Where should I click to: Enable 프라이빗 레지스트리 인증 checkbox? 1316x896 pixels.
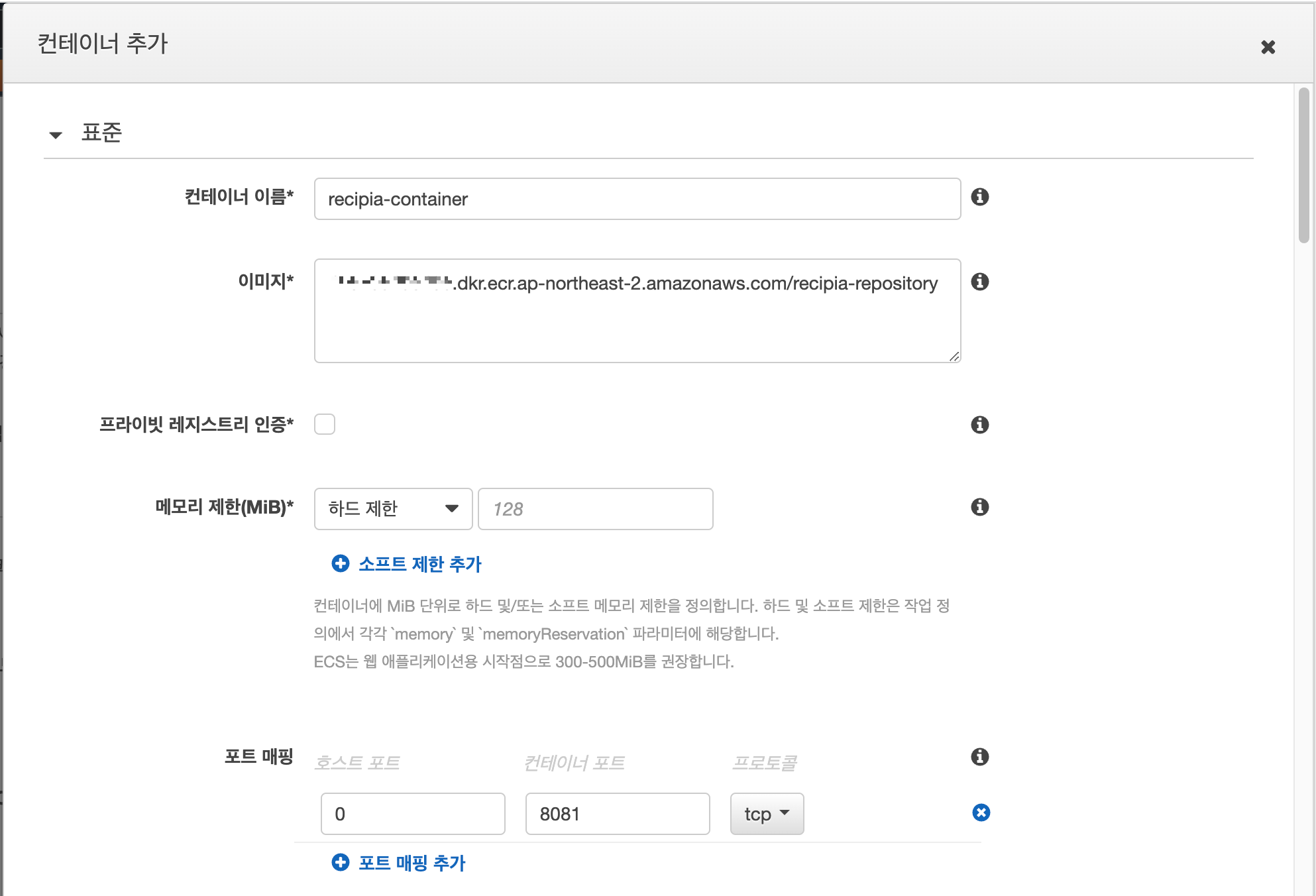325,424
